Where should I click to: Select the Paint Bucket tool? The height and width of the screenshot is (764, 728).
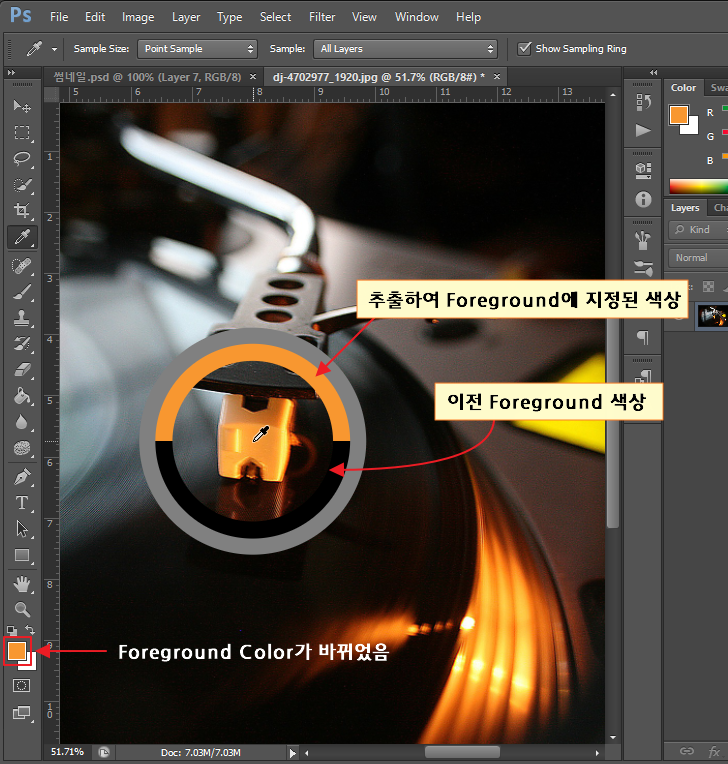21,396
